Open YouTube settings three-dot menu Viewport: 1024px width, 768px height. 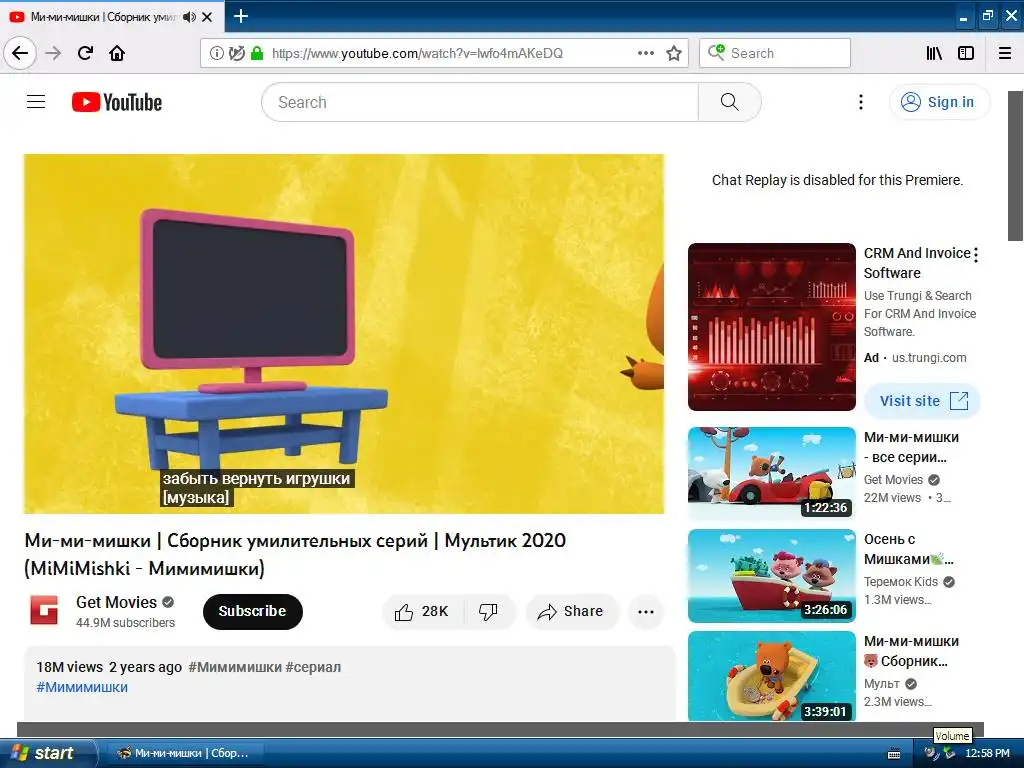(x=861, y=102)
